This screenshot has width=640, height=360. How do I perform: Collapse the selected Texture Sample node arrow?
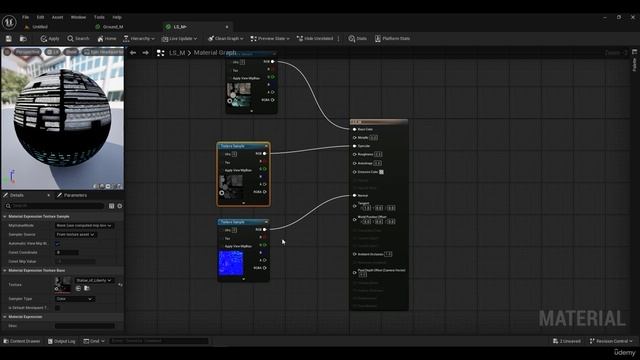(x=267, y=146)
